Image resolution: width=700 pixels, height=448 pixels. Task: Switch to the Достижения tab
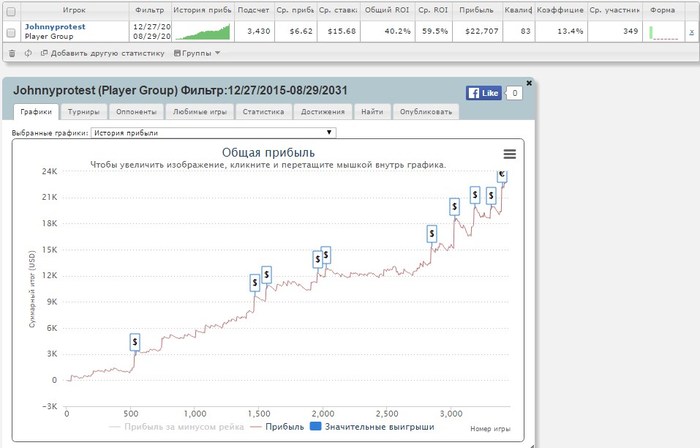click(323, 112)
